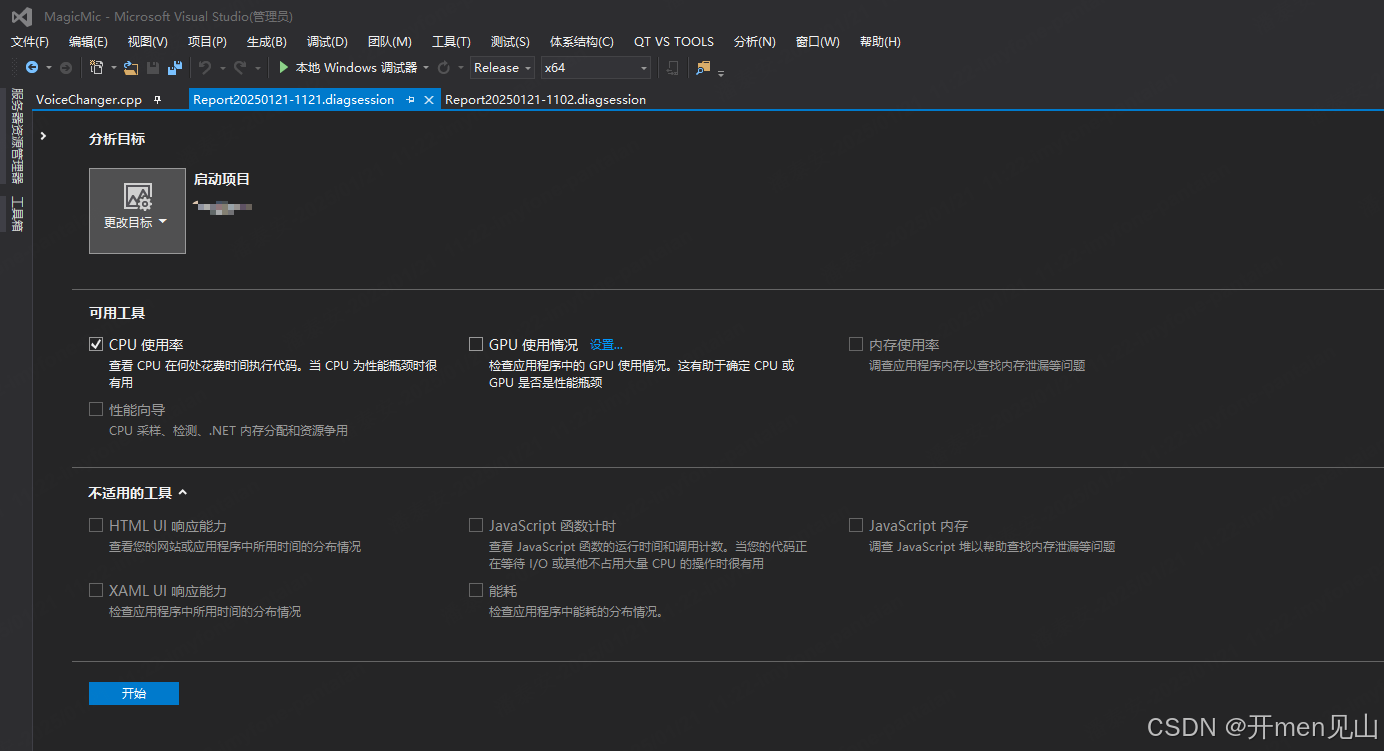Open the Edit menu
The height and width of the screenshot is (751, 1384).
click(x=88, y=42)
